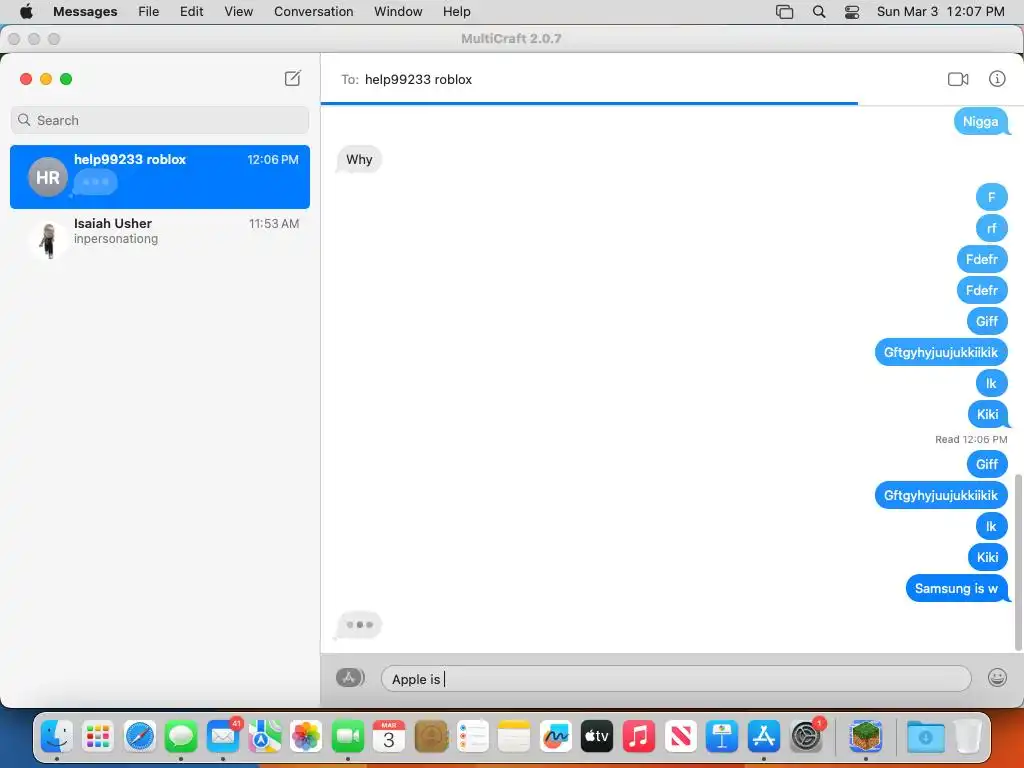Open Notes from the Dock

tap(514, 737)
